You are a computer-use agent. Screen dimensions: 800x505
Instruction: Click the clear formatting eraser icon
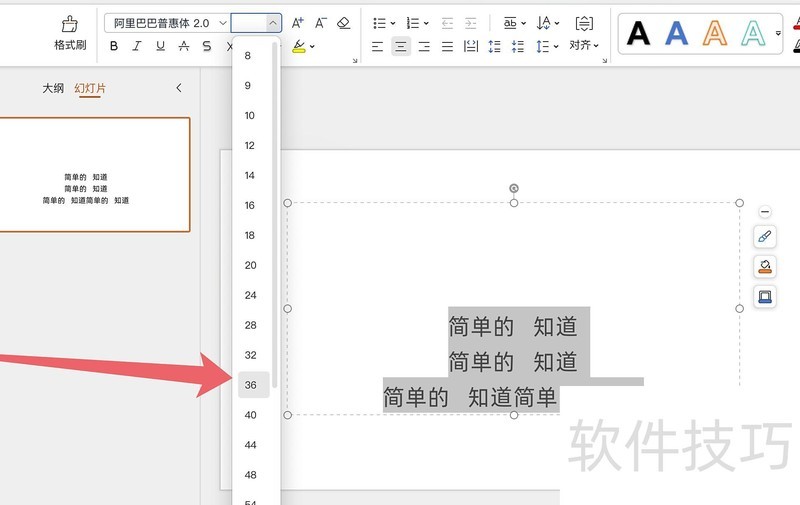343,23
